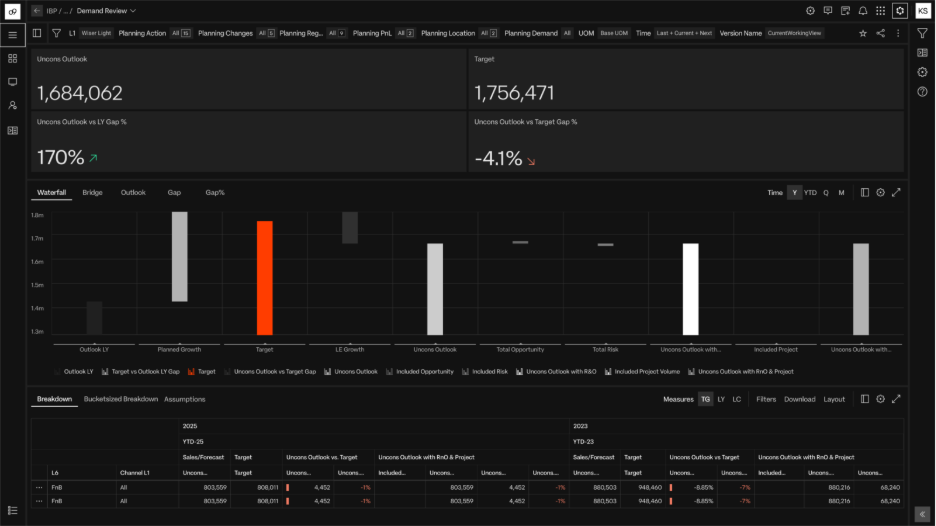Select the LY measures option
Viewport: 936px width, 526px height.
tap(721, 399)
